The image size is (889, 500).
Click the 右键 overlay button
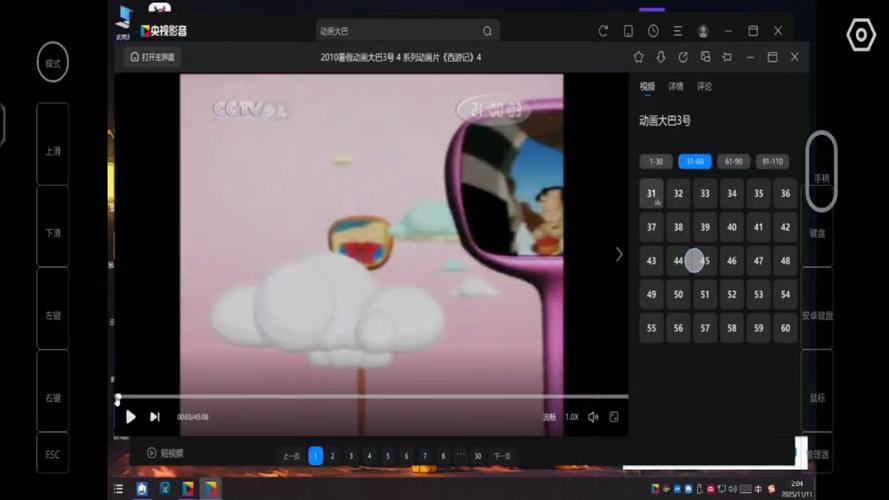click(53, 391)
